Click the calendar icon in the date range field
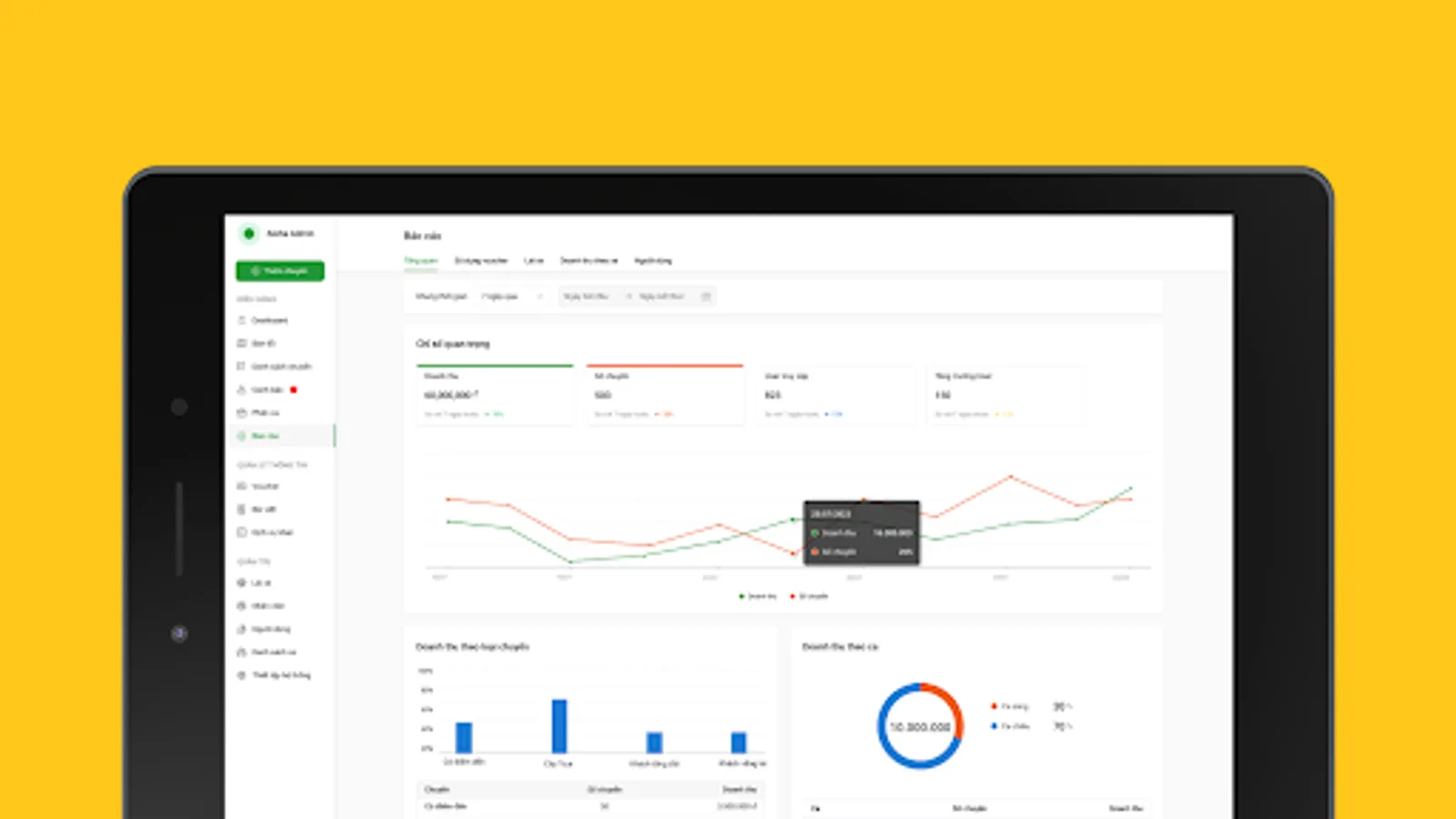Viewport: 1456px width, 819px height. click(706, 297)
